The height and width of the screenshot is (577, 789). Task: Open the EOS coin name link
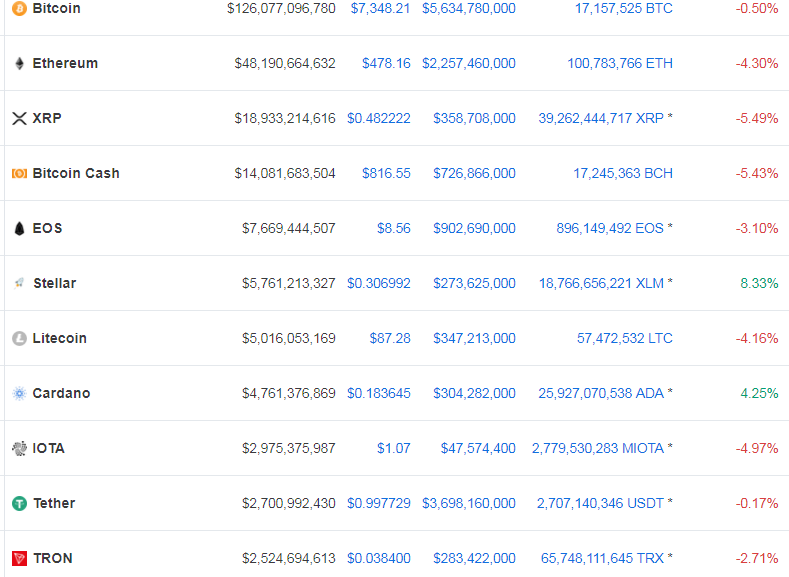47,228
